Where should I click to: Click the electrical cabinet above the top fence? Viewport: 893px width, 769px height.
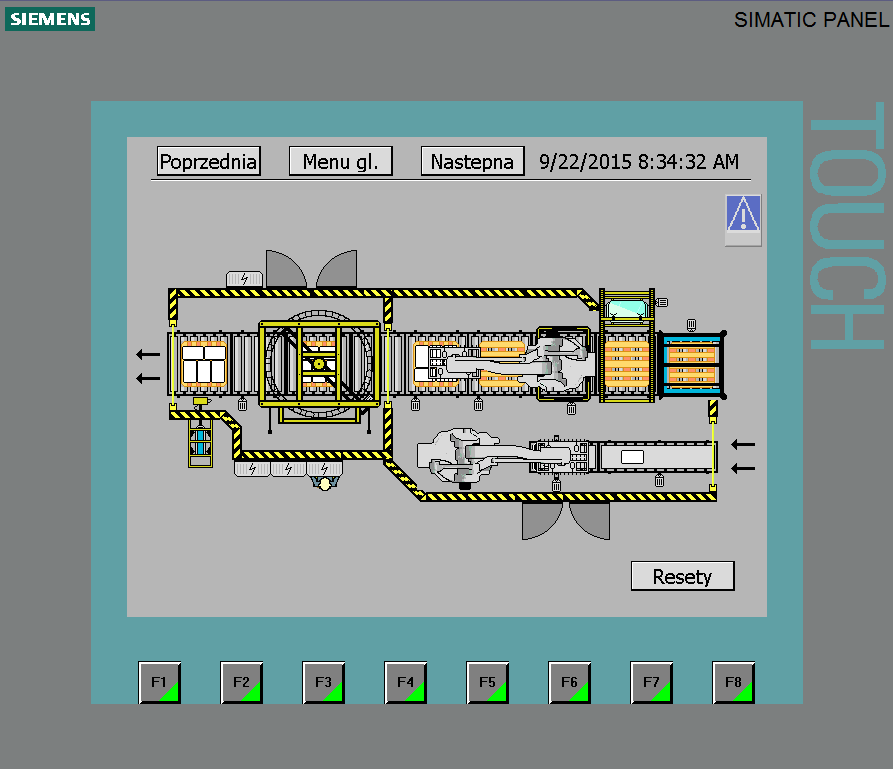244,279
